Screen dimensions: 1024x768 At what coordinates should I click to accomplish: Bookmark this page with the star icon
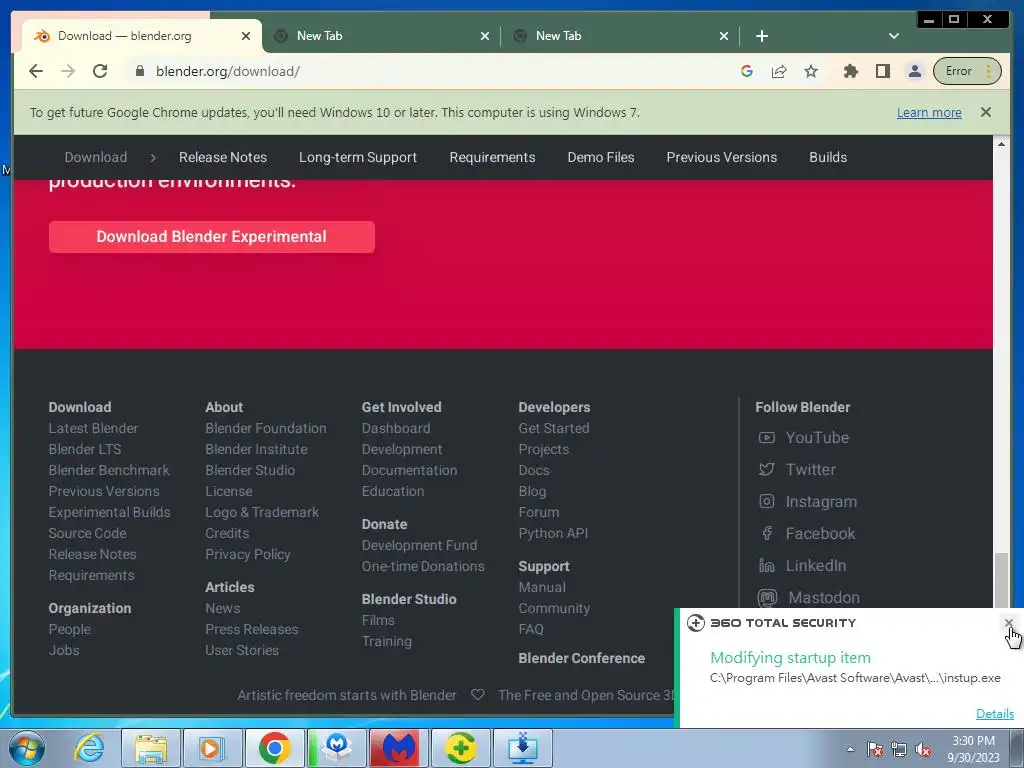coord(811,71)
